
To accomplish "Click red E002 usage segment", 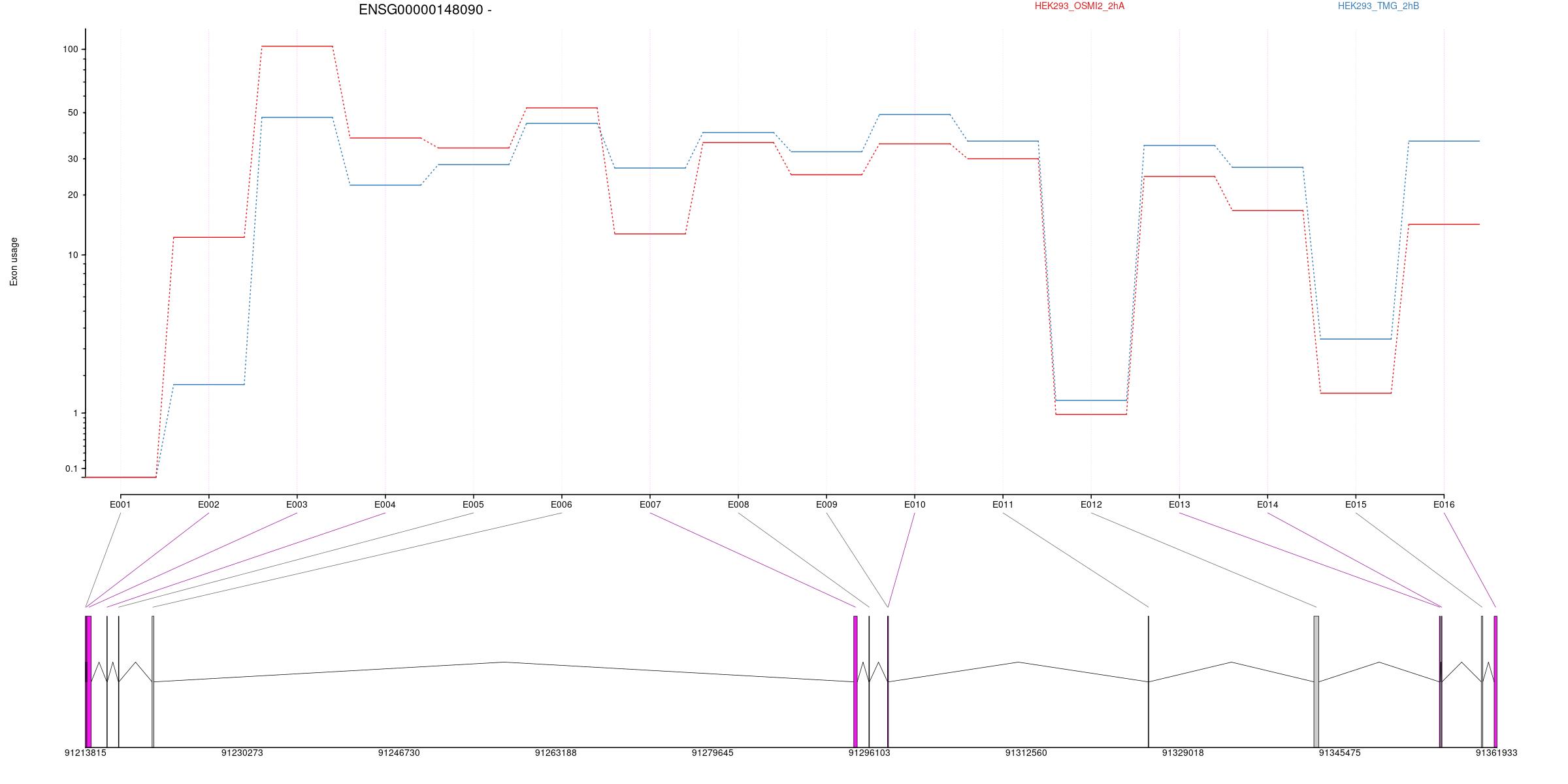I will click(209, 237).
